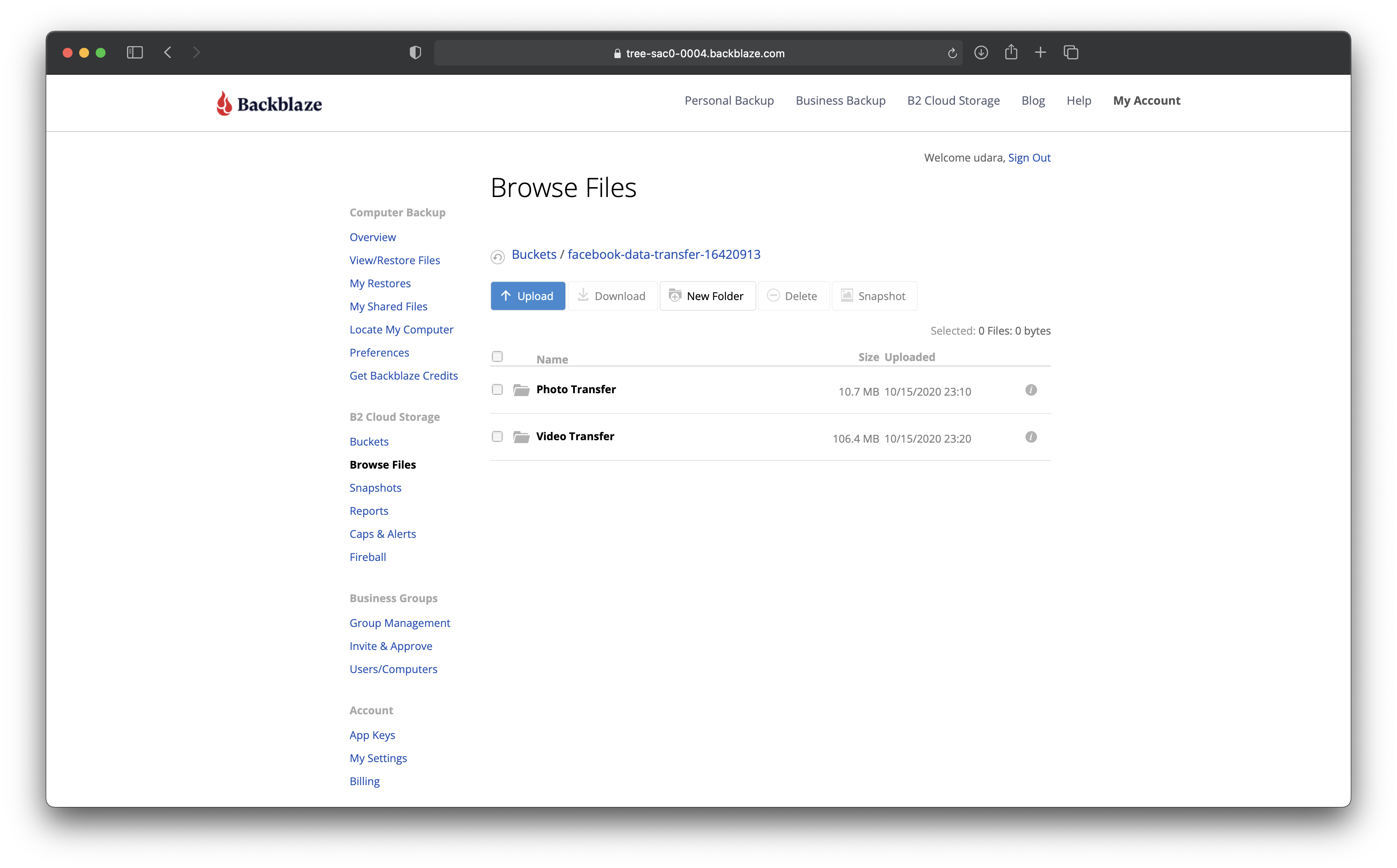Image resolution: width=1397 pixels, height=868 pixels.
Task: Open the Blog nav item
Action: point(1033,101)
